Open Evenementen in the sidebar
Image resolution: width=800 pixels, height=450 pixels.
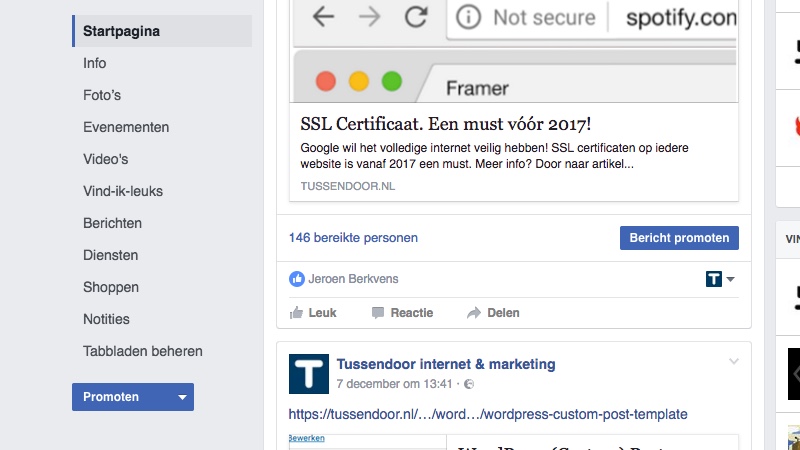(x=126, y=127)
